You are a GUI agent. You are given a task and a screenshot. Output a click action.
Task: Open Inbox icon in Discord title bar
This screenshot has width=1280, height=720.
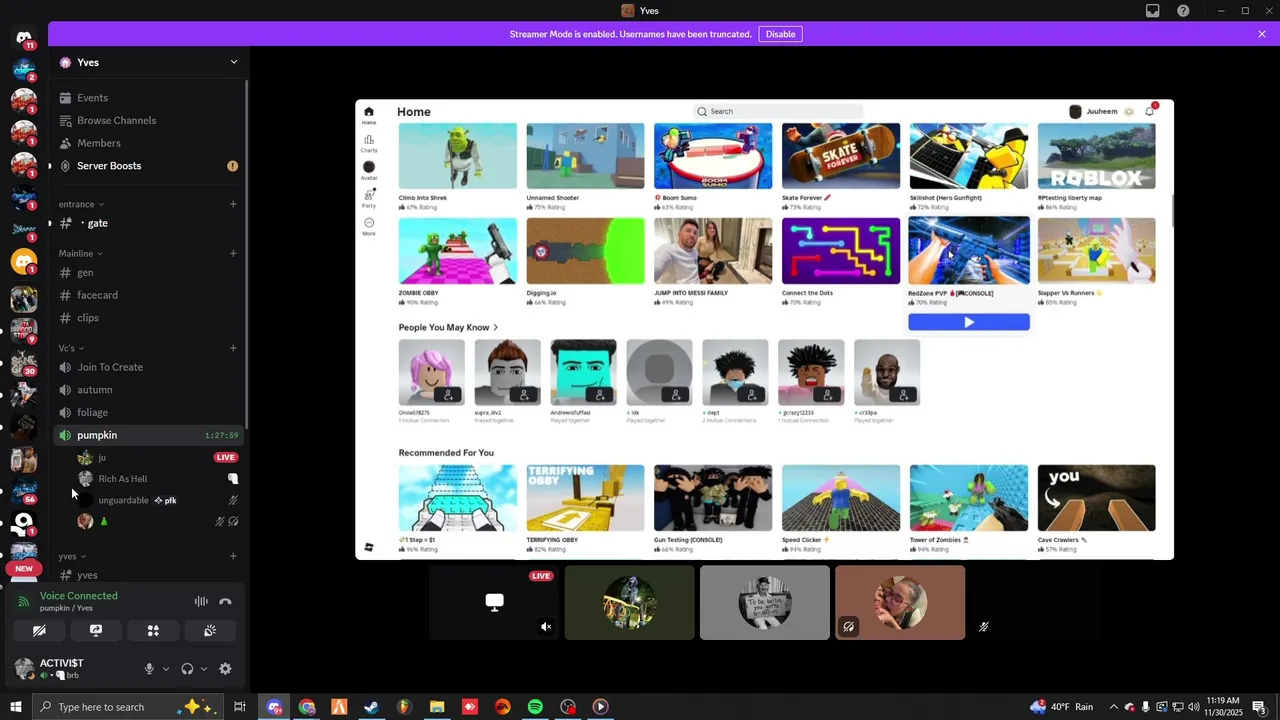coord(1153,11)
